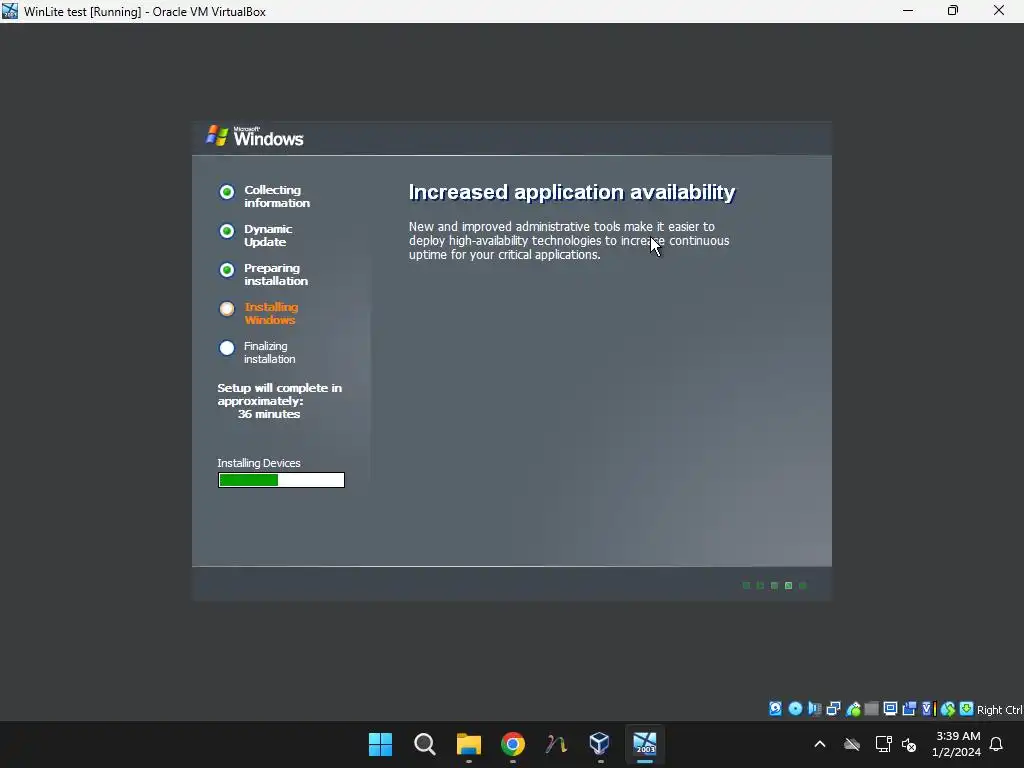Image resolution: width=1024 pixels, height=768 pixels.
Task: Open the N-shaped app on taskbar
Action: 556,744
